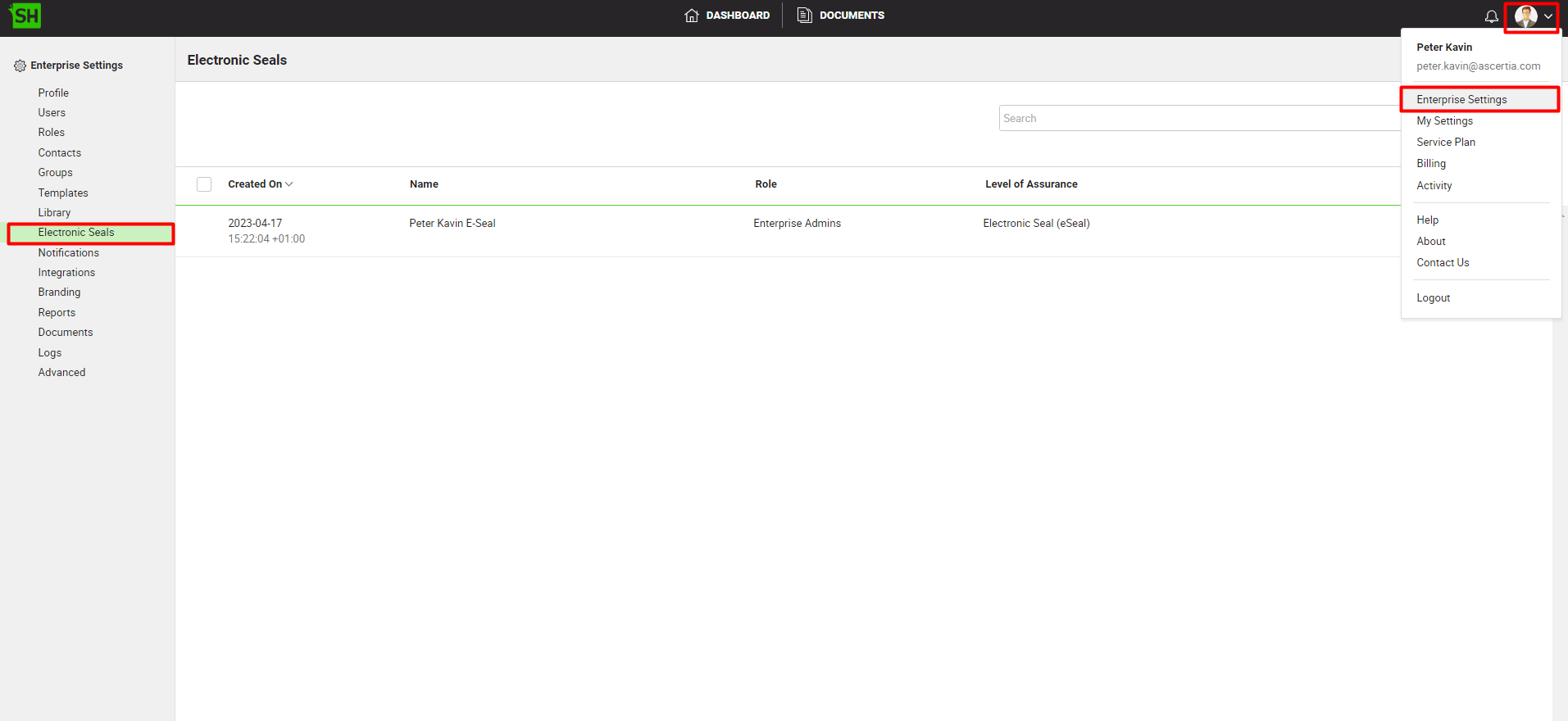Open Electronic Seals sidebar item

point(76,233)
